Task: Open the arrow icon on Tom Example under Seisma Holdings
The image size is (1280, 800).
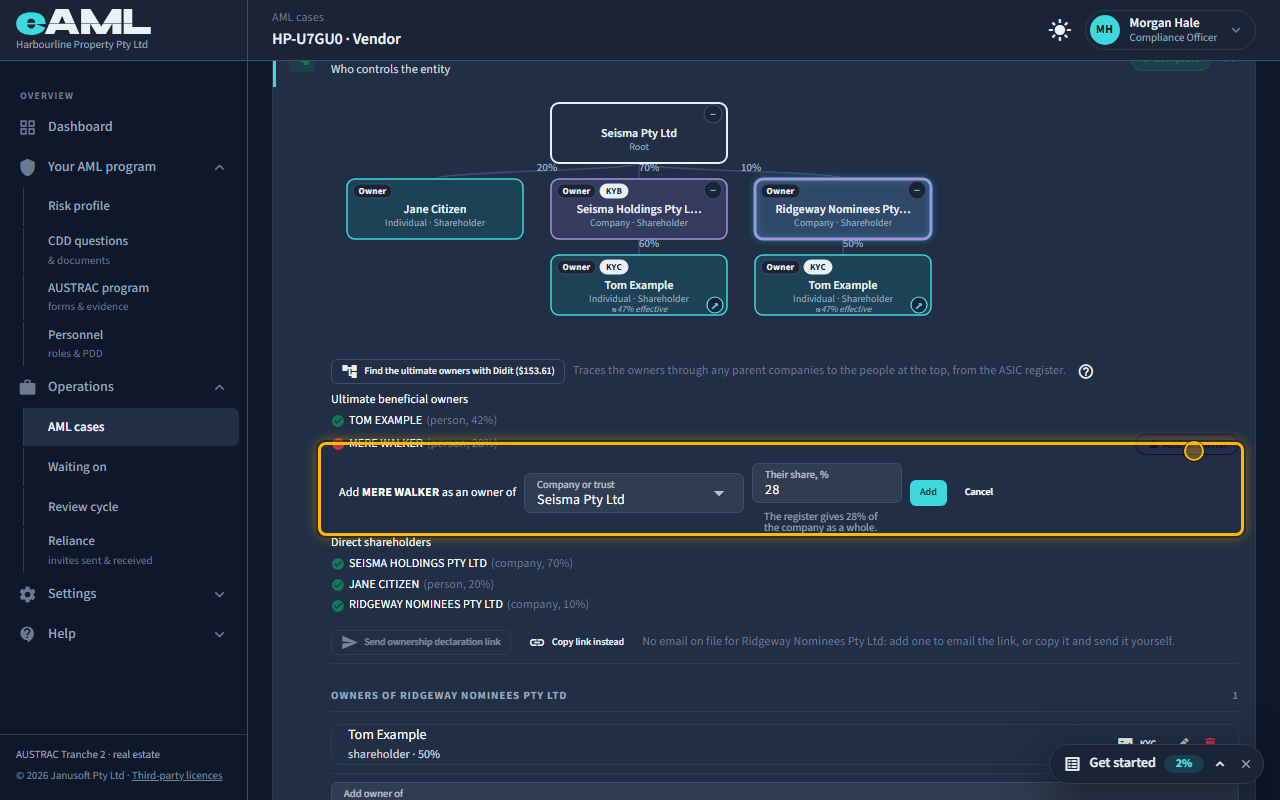Action: pos(715,305)
